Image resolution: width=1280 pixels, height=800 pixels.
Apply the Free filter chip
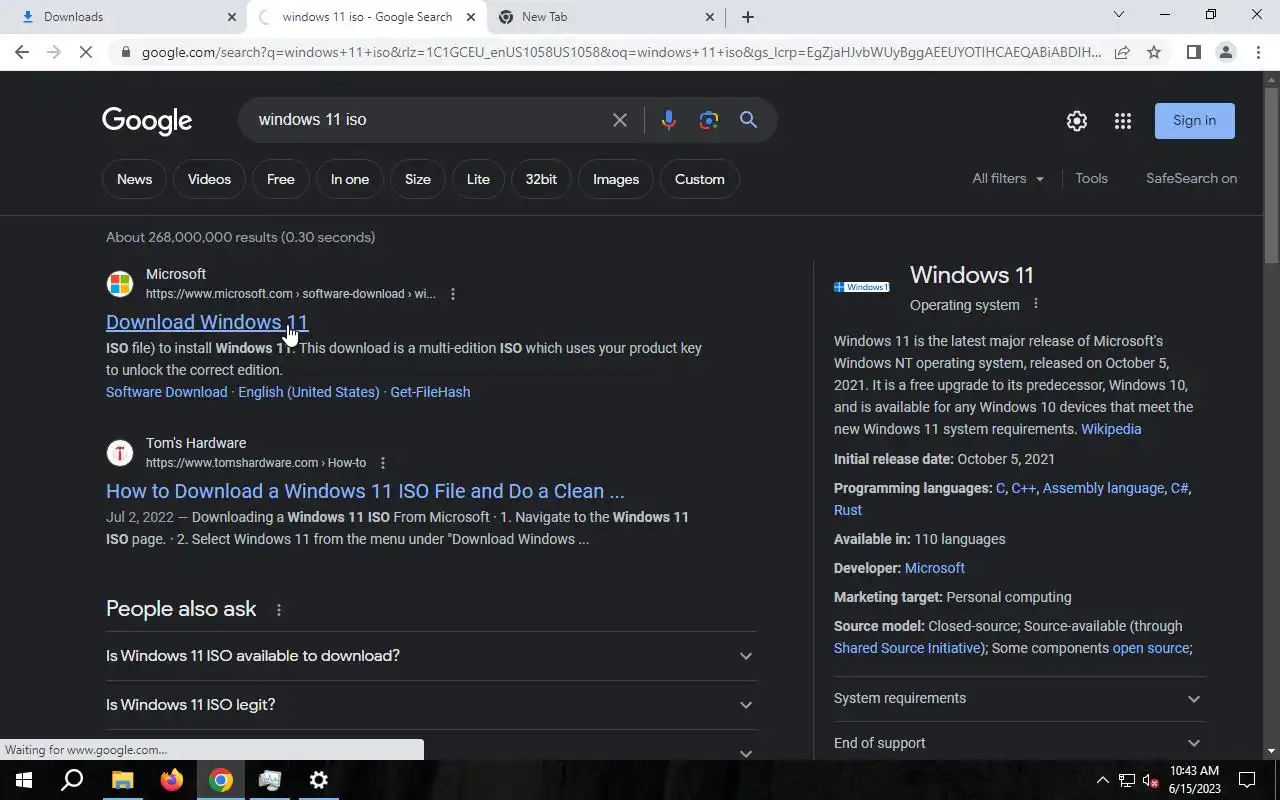point(281,179)
